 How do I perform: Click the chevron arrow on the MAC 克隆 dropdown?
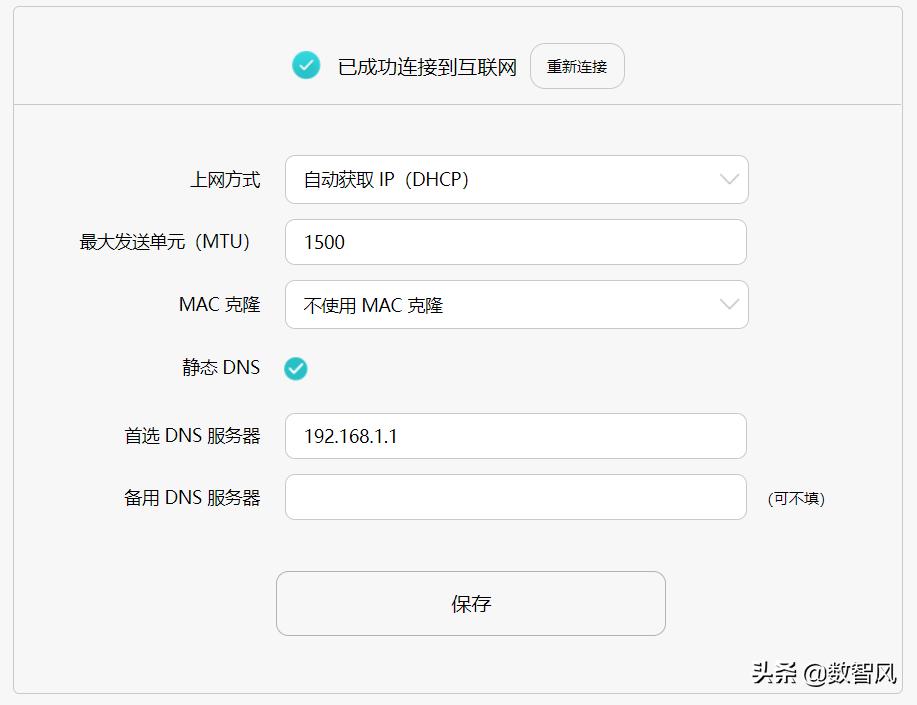[729, 304]
